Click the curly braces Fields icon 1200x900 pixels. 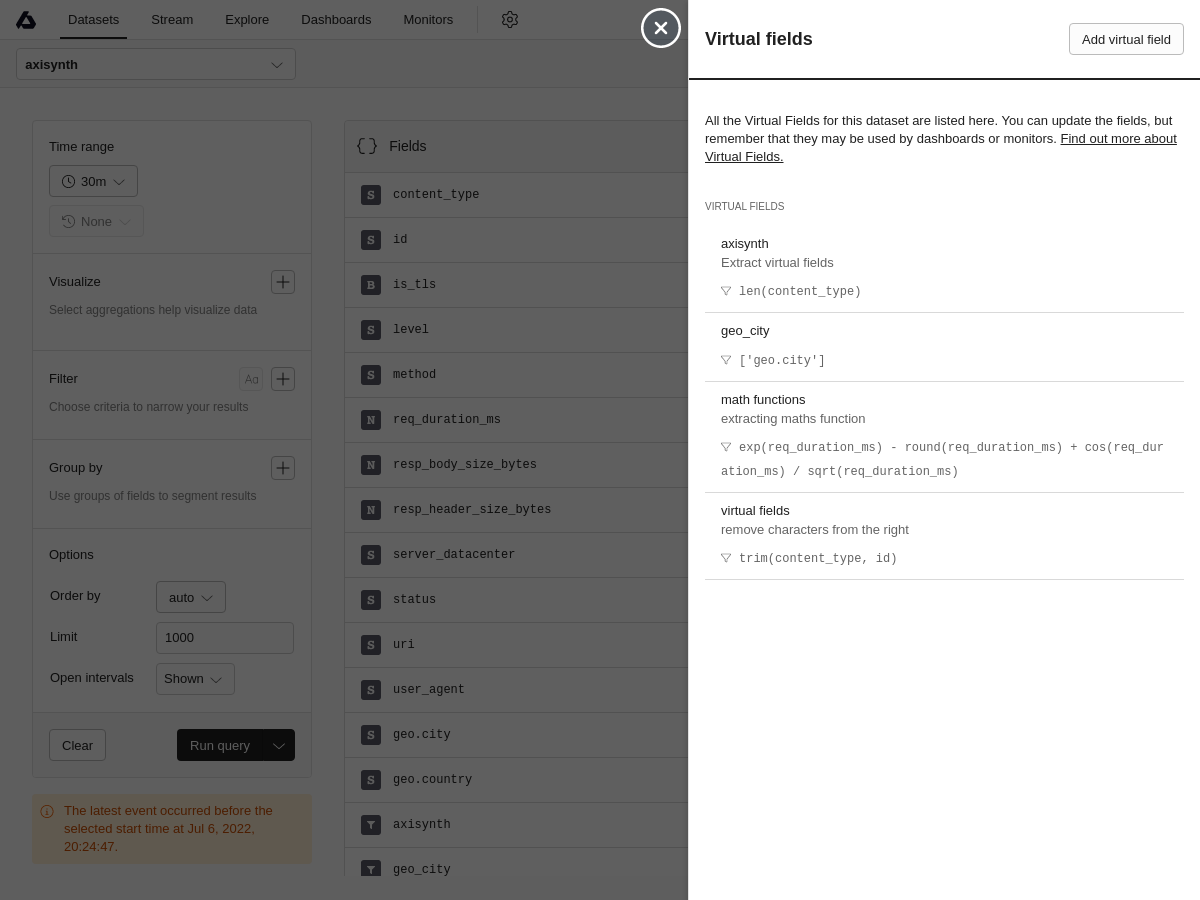tap(367, 146)
